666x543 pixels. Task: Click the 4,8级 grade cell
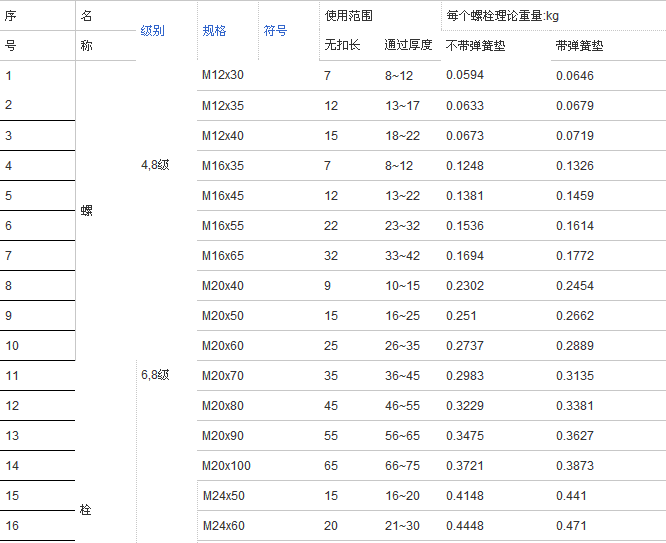tap(155, 166)
